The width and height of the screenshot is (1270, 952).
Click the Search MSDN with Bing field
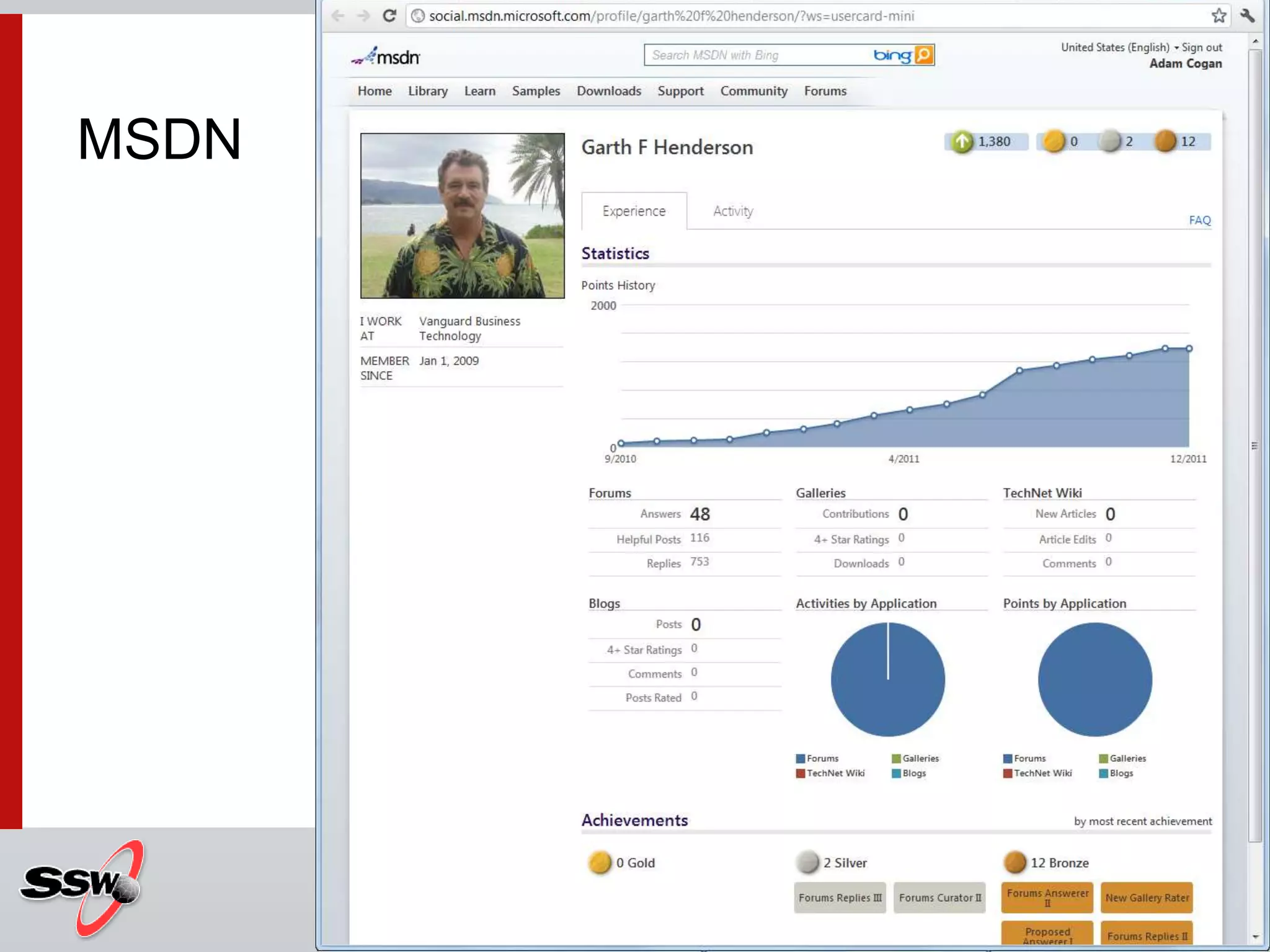[x=758, y=55]
